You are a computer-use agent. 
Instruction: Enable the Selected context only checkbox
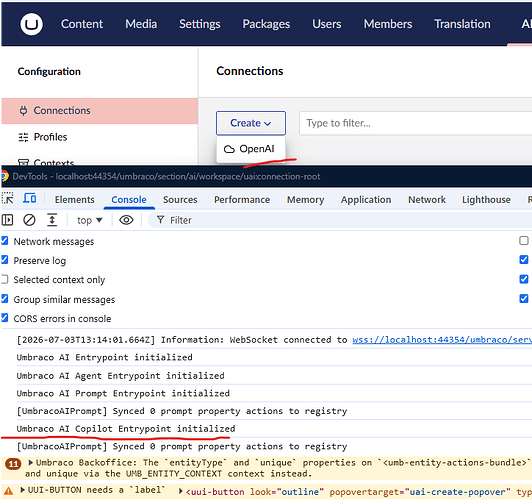5,279
